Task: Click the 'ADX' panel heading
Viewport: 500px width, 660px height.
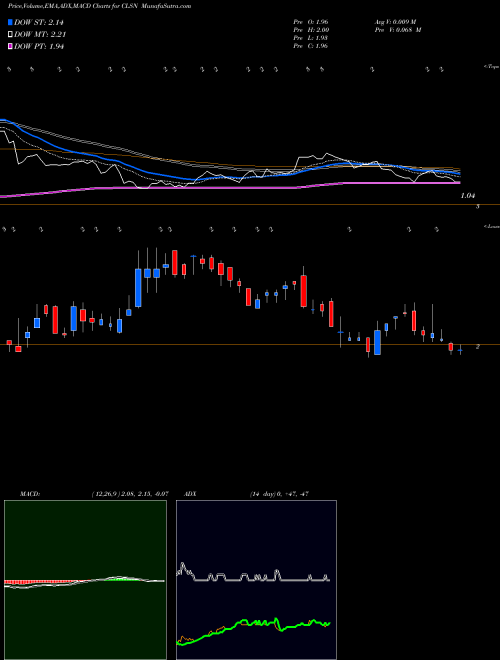Action: pos(190,494)
